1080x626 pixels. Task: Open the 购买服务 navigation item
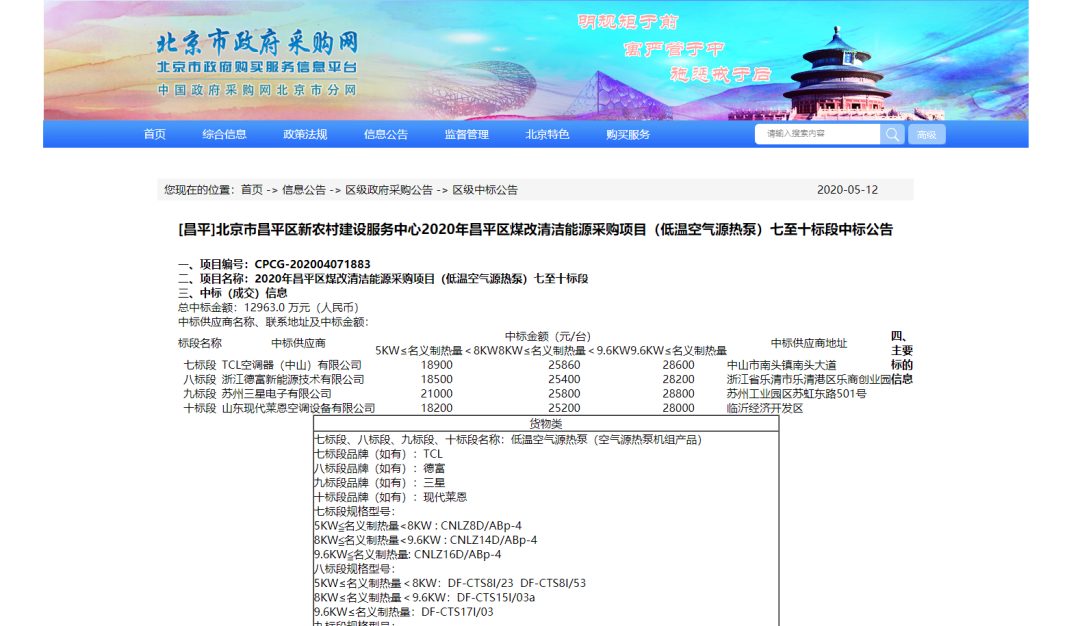pos(628,135)
